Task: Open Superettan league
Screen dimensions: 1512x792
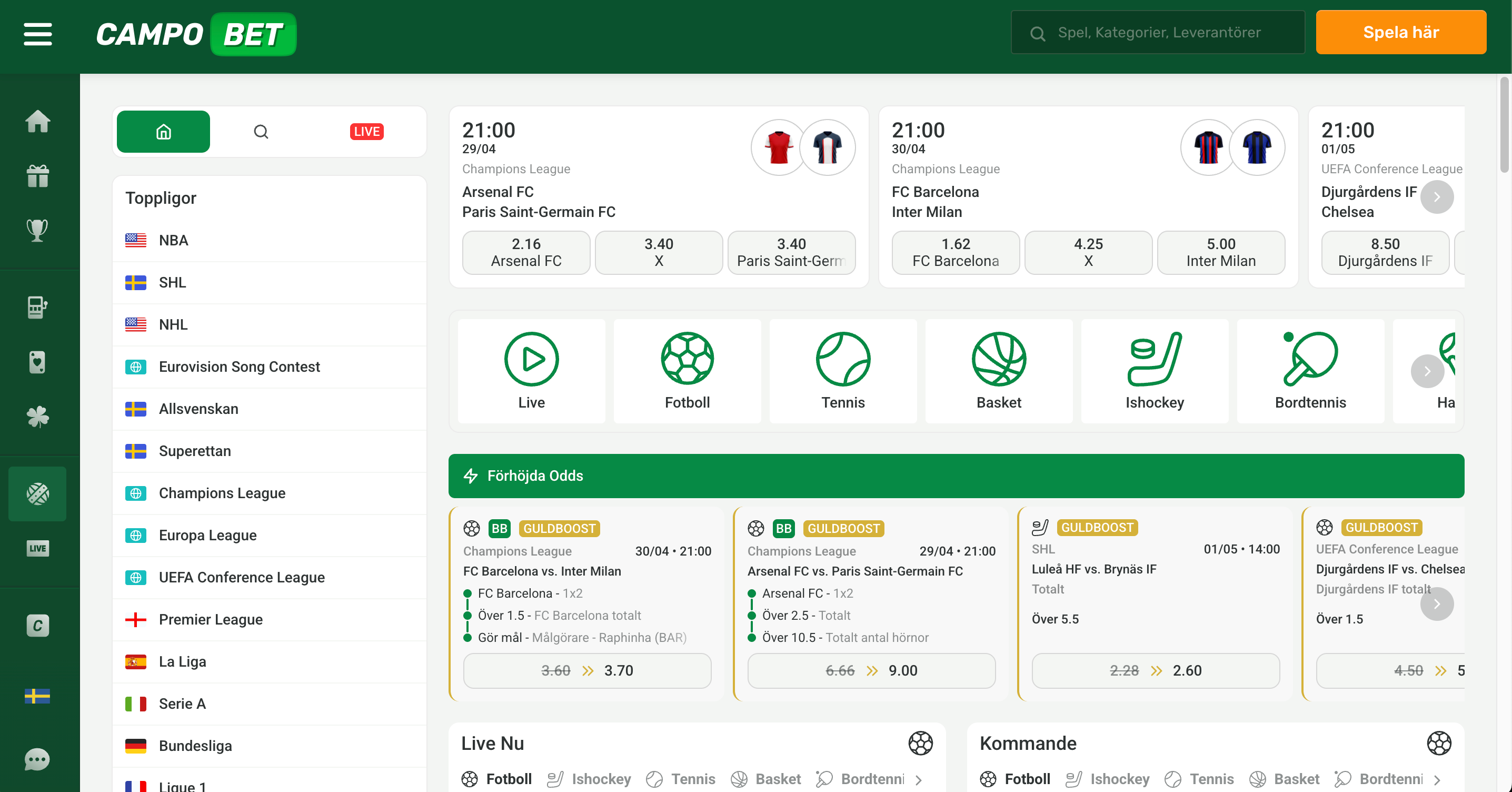Action: [270, 451]
